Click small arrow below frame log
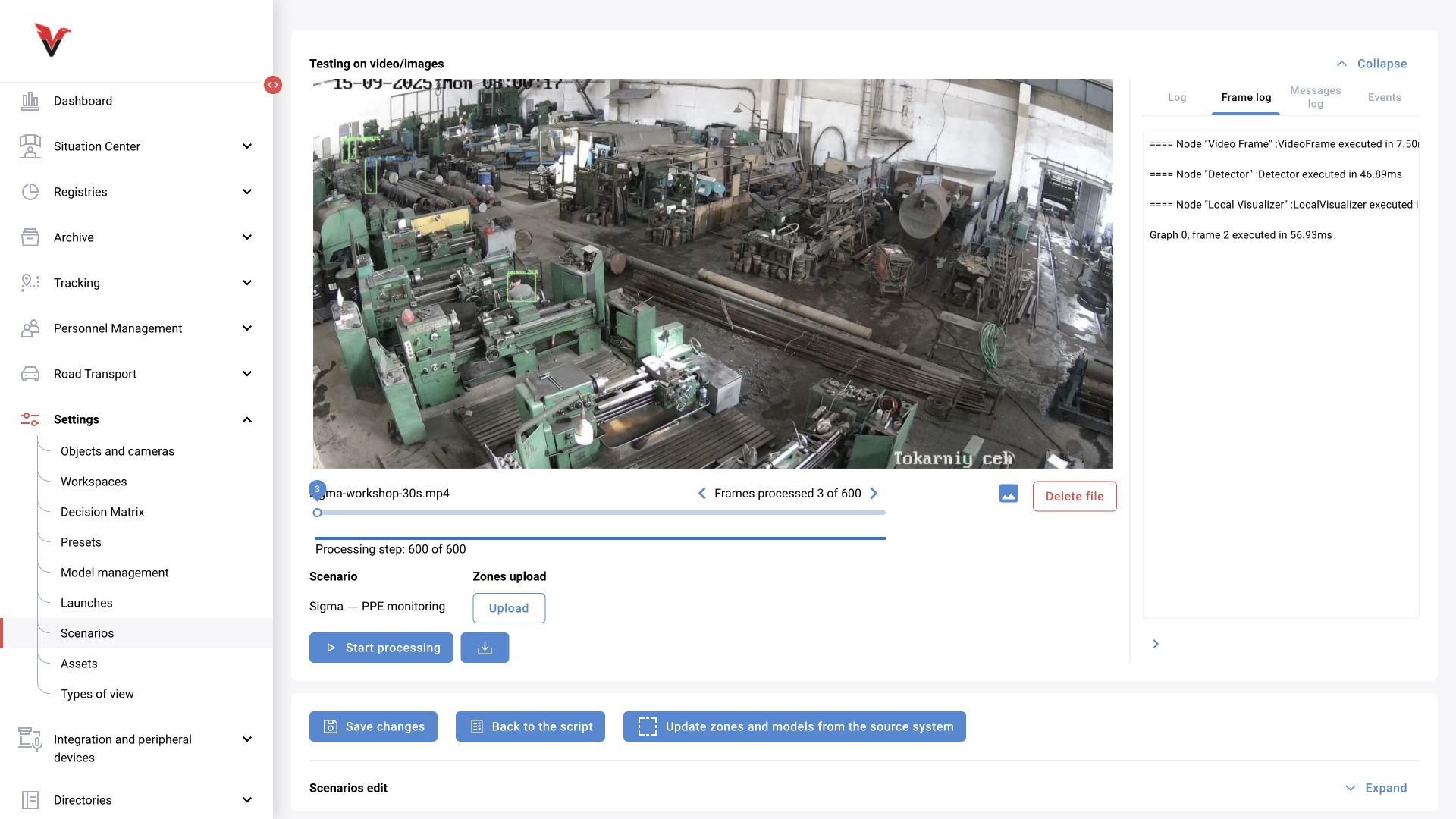Viewport: 1456px width, 819px height. coord(1156,644)
